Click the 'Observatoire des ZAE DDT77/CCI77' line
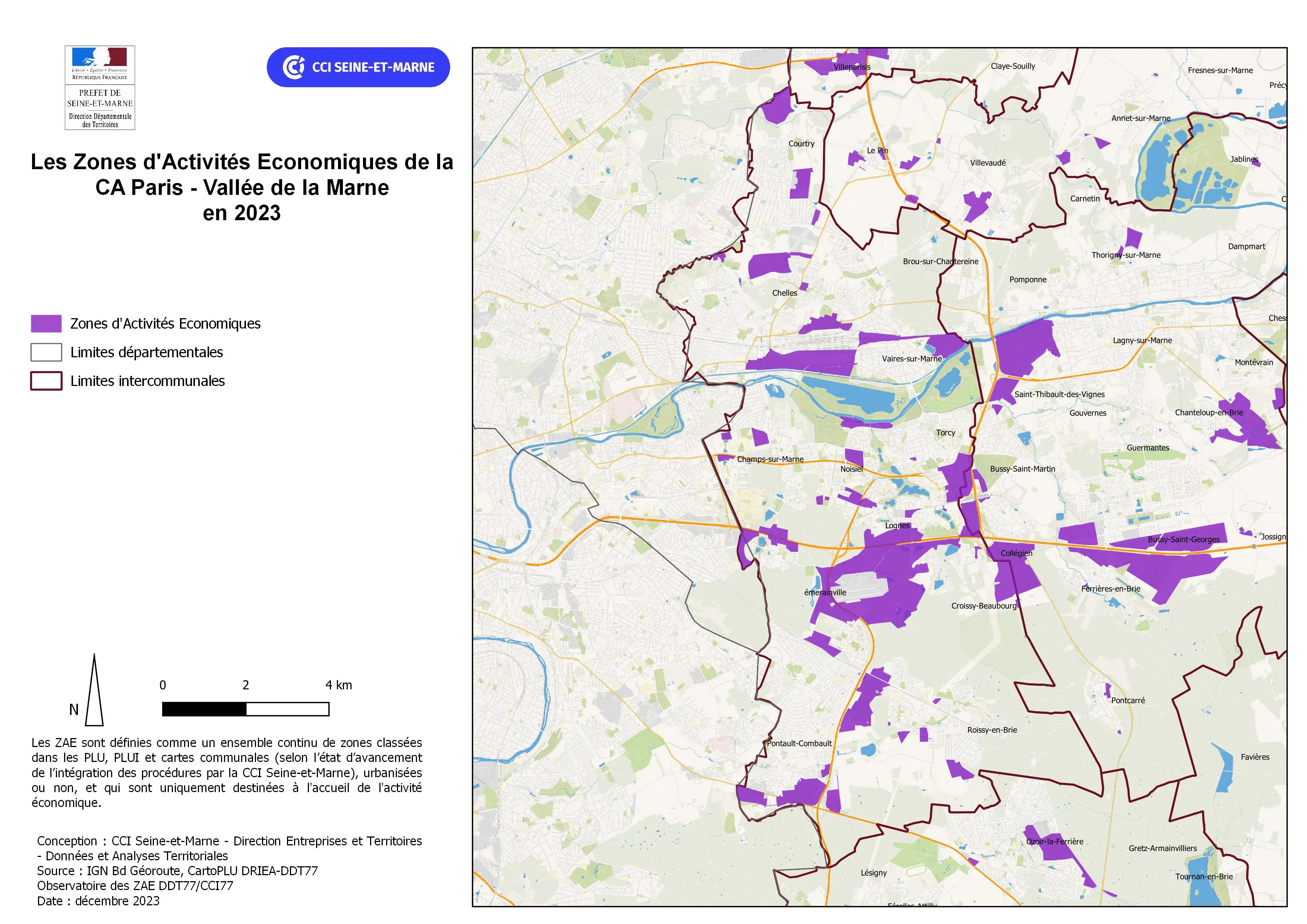This screenshot has width=1307, height=924. point(135,886)
